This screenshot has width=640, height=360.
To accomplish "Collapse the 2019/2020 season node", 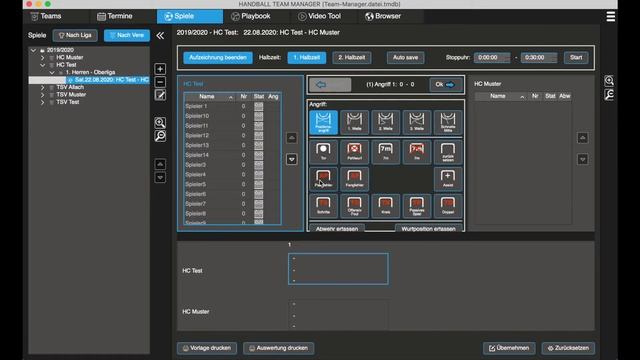I will (33, 50).
